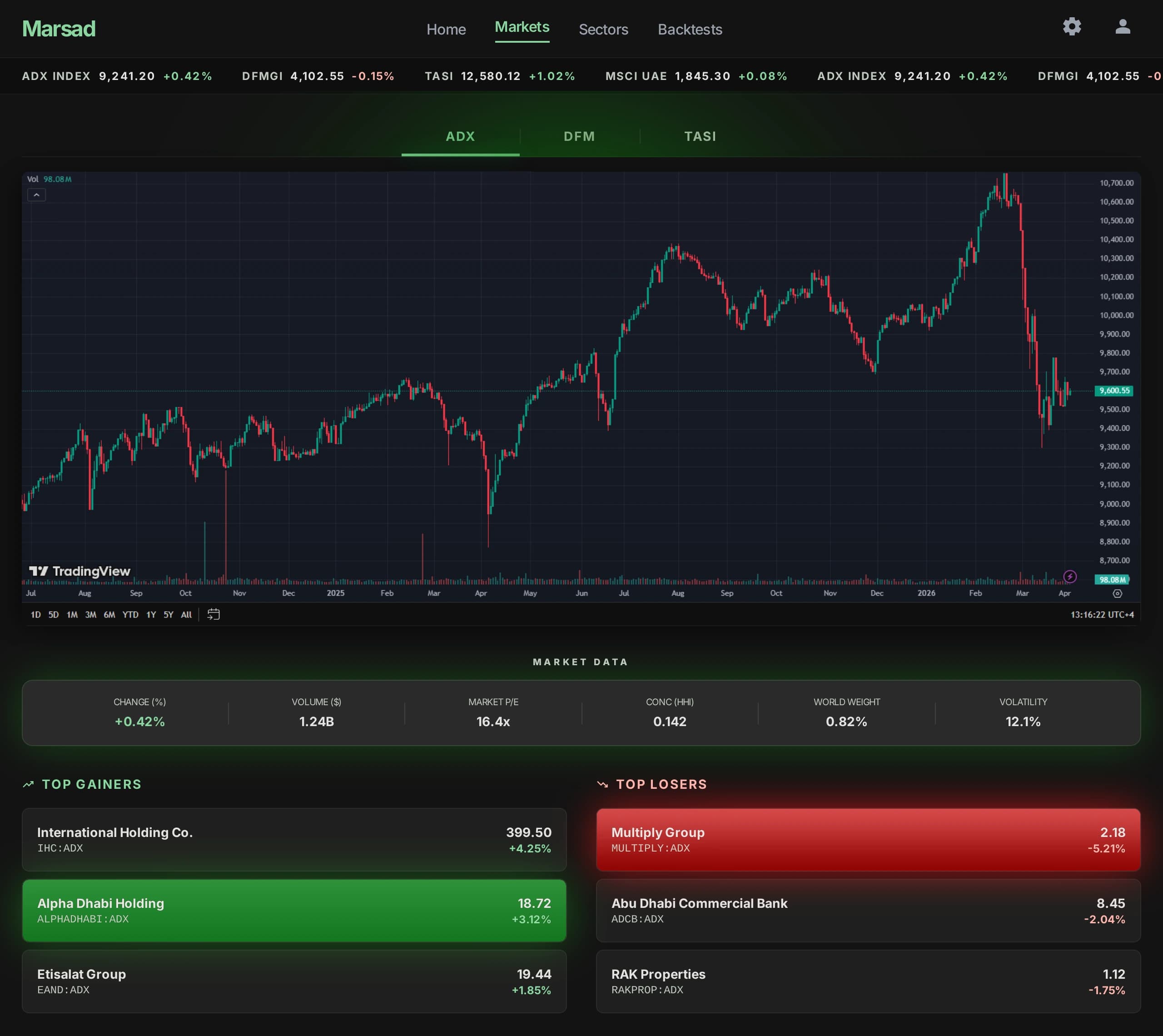Switch to the DFM market tab
This screenshot has height=1036, width=1163.
point(579,137)
